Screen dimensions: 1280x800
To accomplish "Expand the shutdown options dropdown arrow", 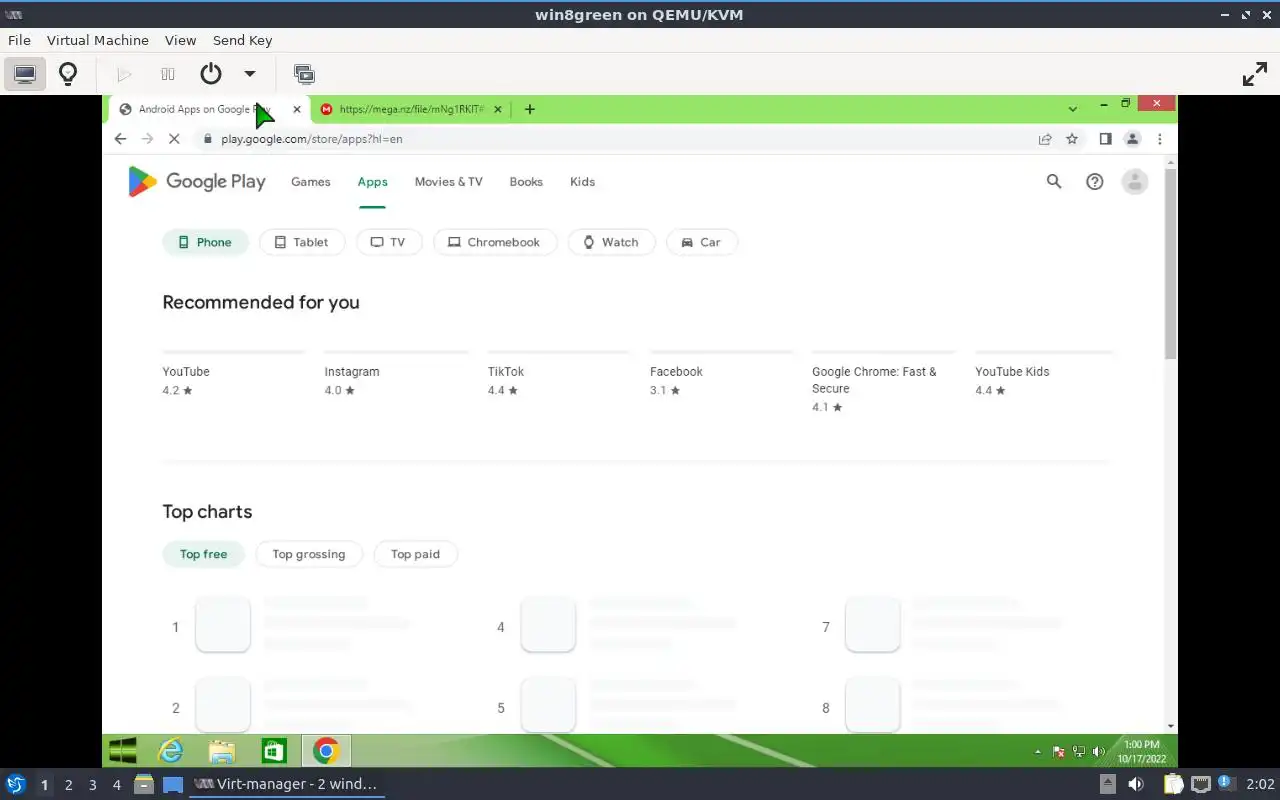I will click(250, 74).
